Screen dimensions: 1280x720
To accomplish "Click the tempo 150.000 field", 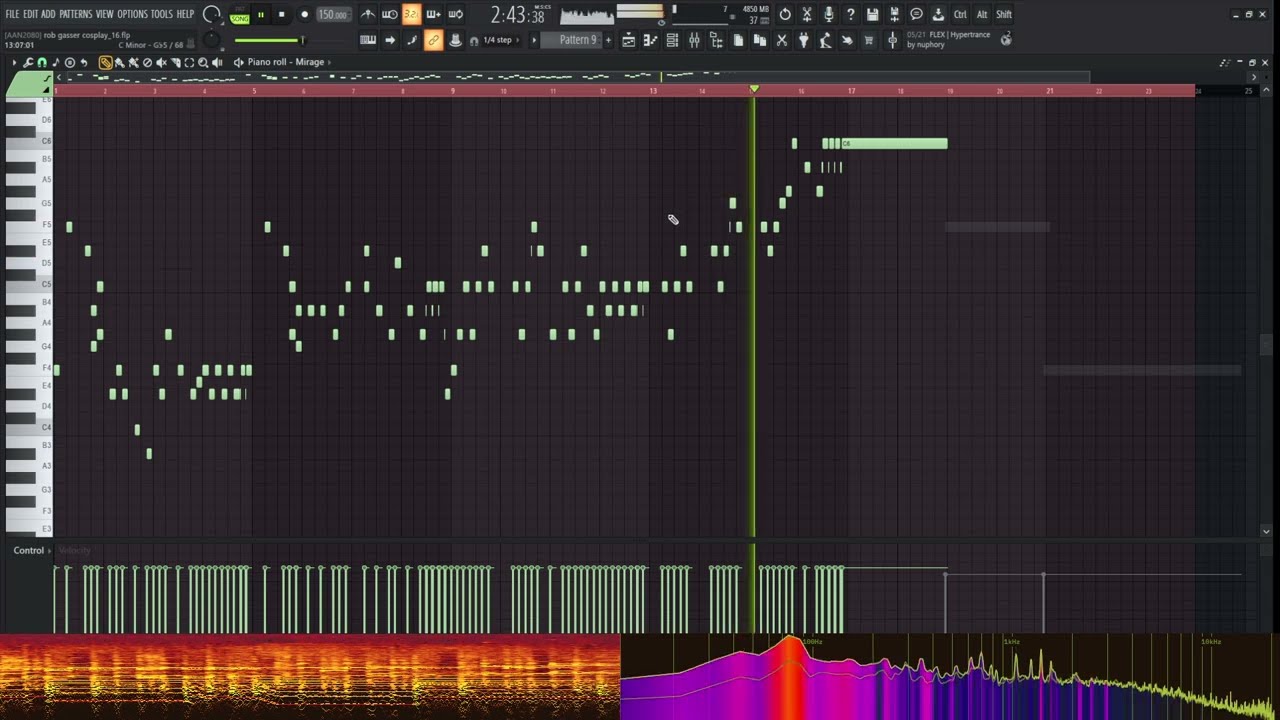I will tap(333, 15).
